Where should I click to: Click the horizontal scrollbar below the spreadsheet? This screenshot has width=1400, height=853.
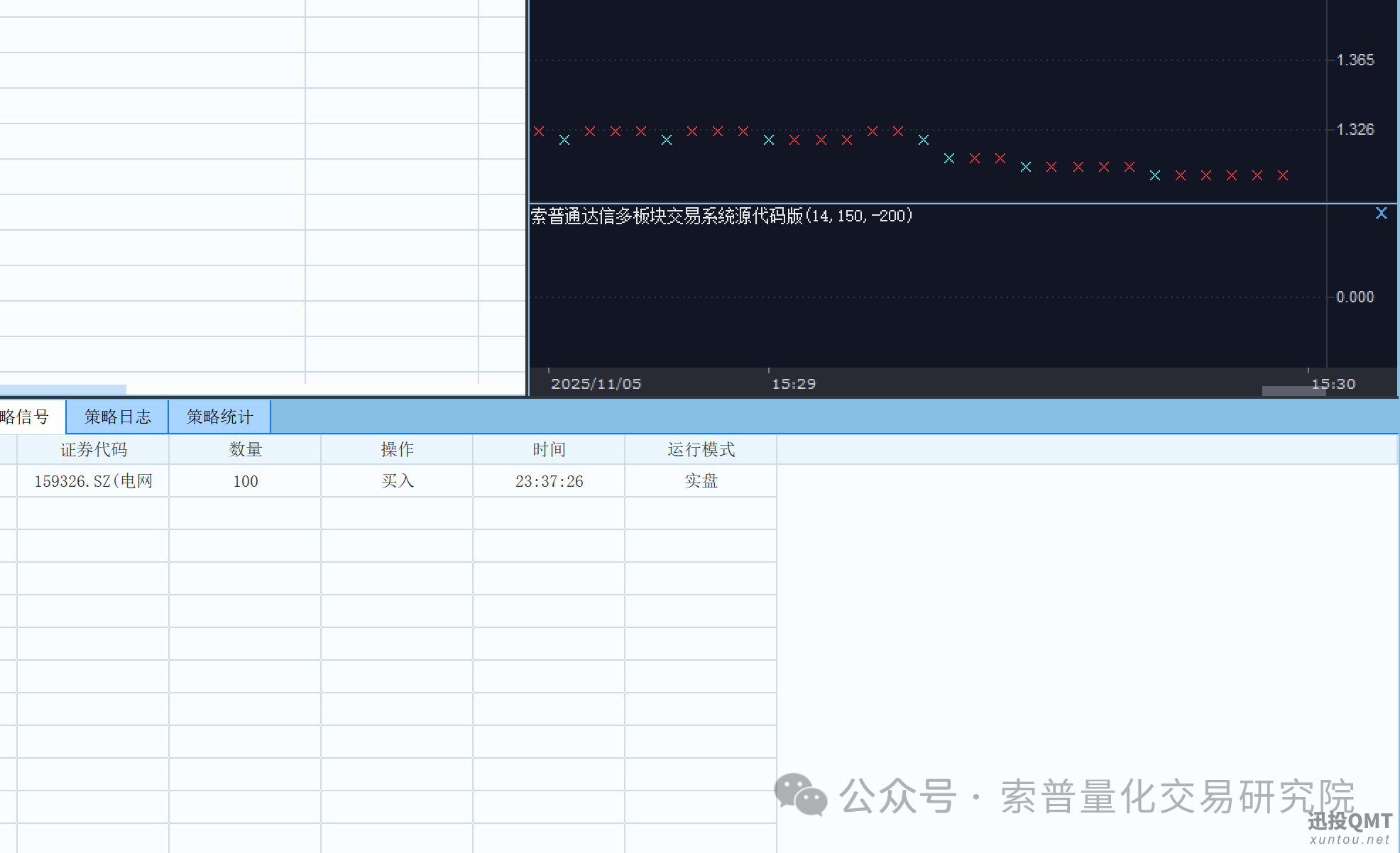pyautogui.click(x=62, y=388)
